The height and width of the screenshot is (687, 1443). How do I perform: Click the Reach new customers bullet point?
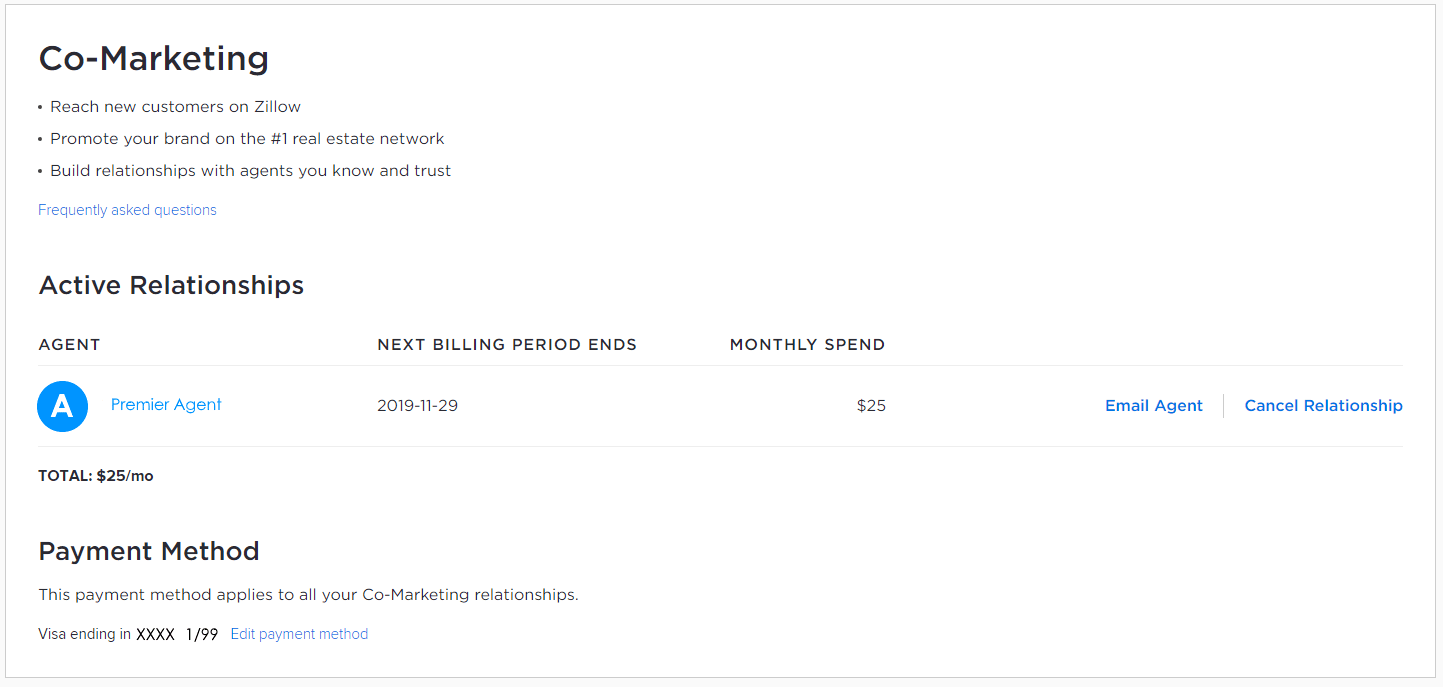coord(175,106)
